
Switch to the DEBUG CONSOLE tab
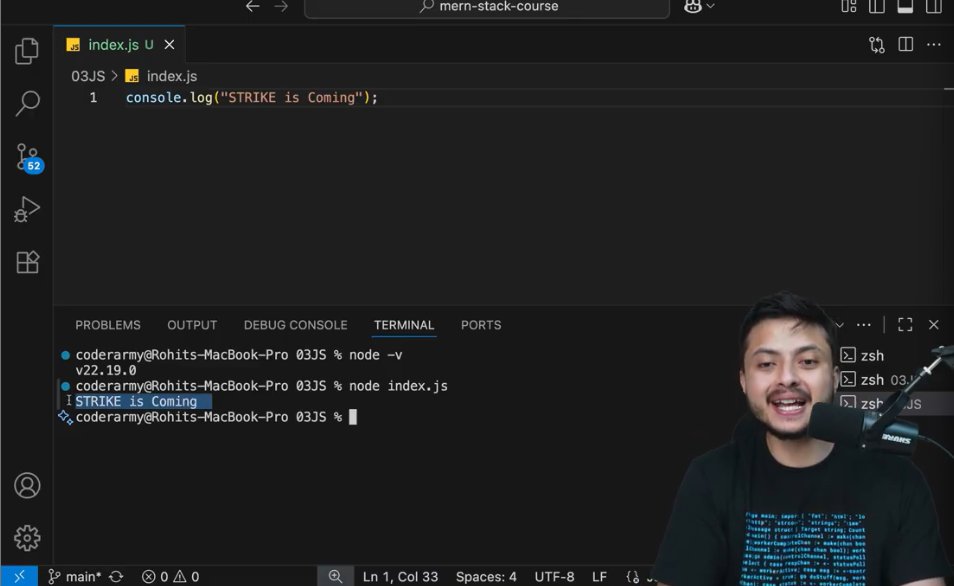[x=296, y=325]
